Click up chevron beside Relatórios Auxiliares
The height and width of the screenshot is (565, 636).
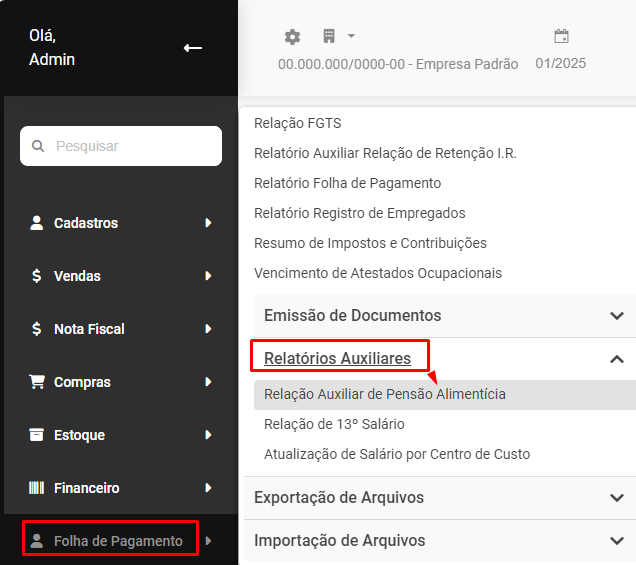(x=617, y=359)
